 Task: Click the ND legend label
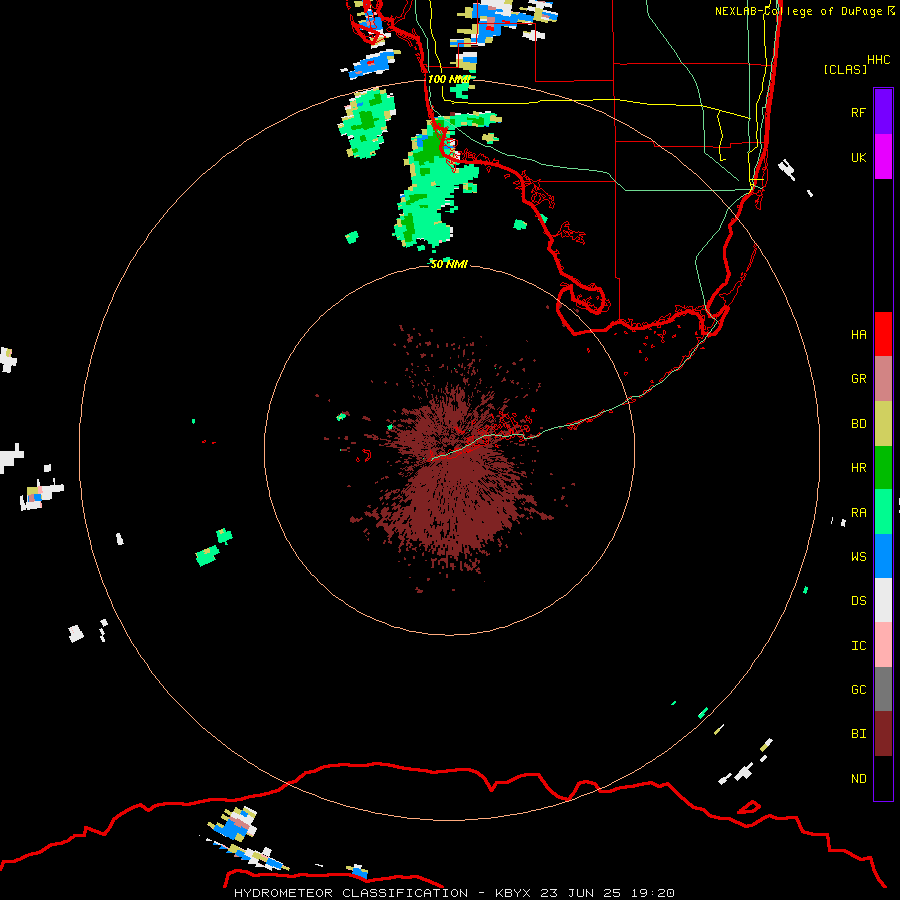click(x=858, y=778)
